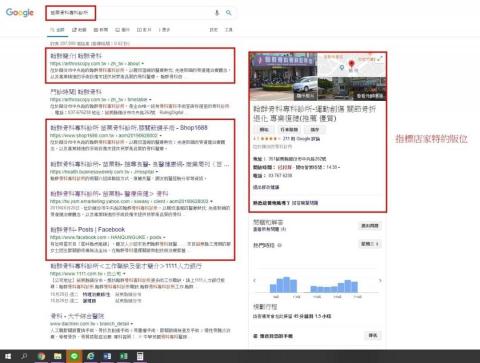The width and height of the screenshot is (480, 363).
Task: Expand dropdown arrow after shop1688 URL
Action: pyautogui.click(x=161, y=135)
